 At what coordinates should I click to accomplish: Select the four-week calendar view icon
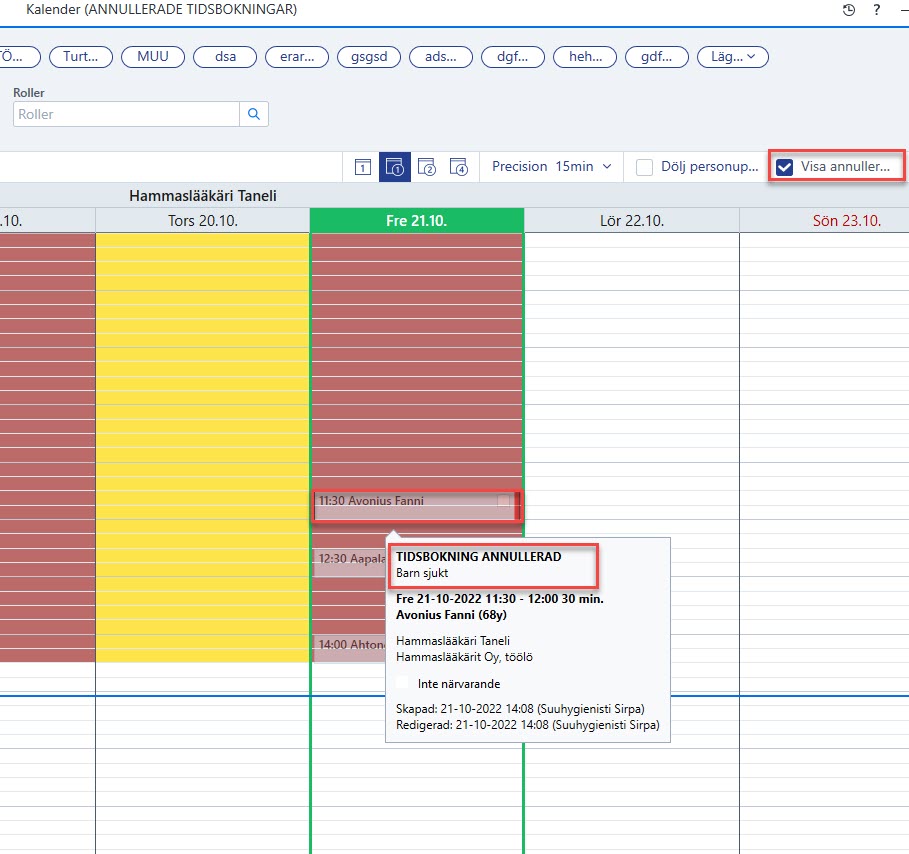pyautogui.click(x=459, y=167)
